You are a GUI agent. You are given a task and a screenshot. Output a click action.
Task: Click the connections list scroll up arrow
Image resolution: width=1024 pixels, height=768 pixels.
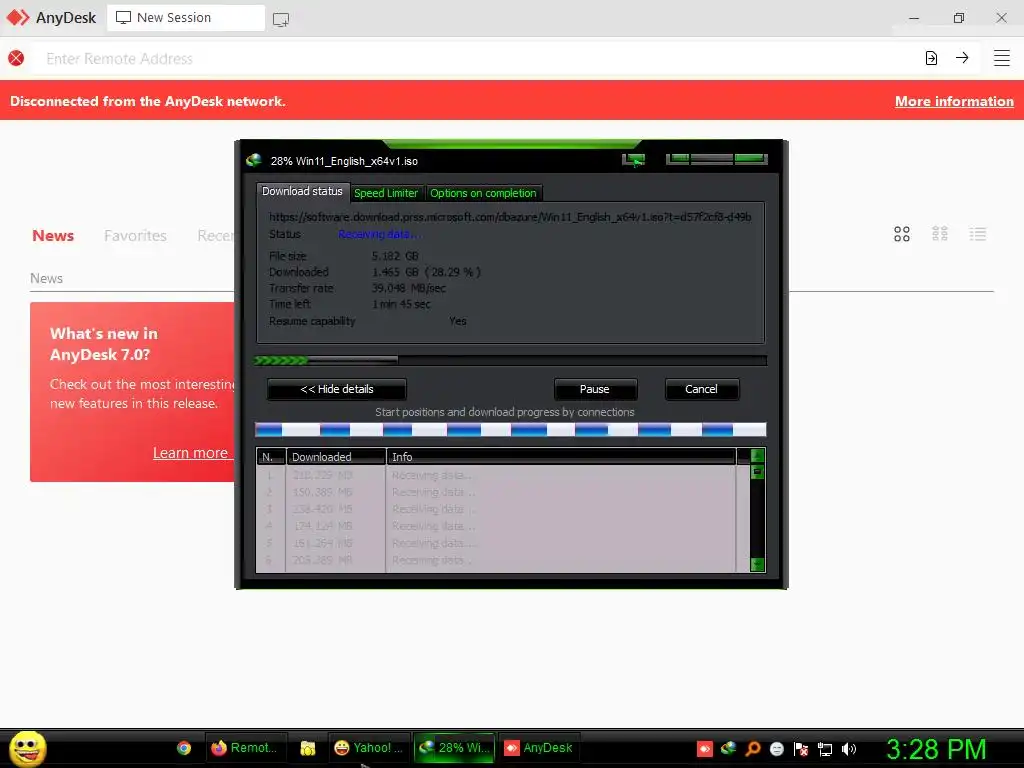click(x=758, y=455)
